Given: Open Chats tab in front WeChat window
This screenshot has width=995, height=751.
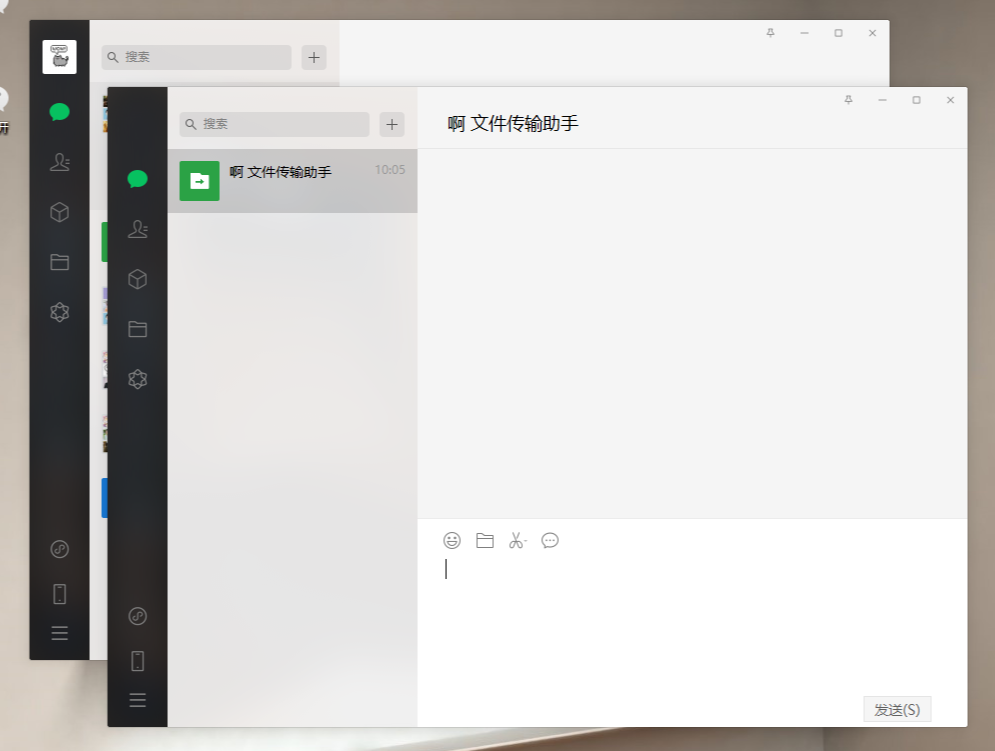Looking at the screenshot, I should 138,179.
